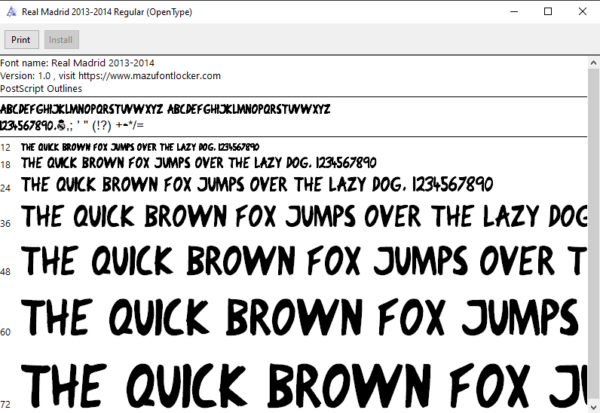Click the 72-point quick brown fox sample

pos(304,386)
